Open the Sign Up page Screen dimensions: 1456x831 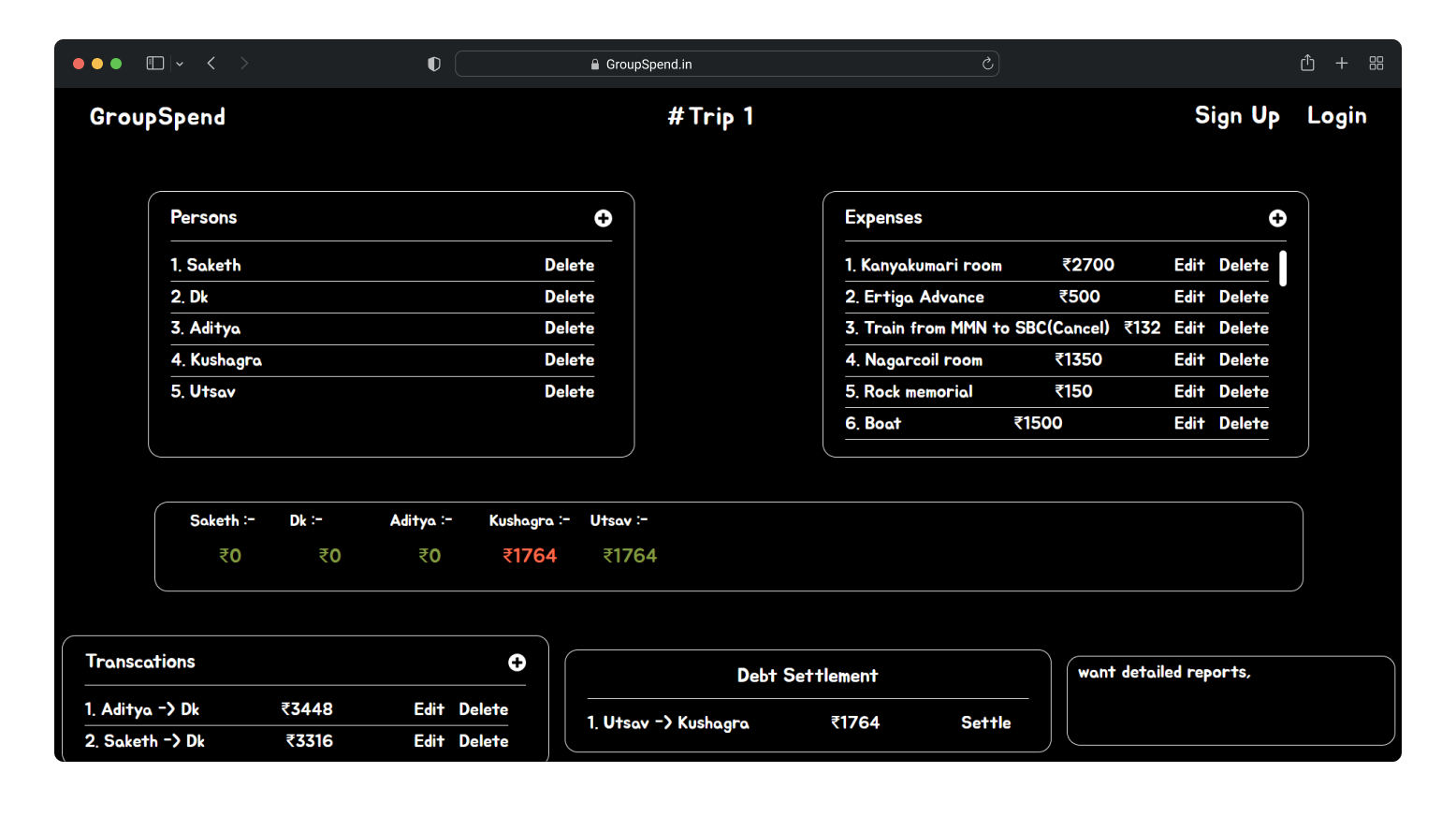point(1237,116)
